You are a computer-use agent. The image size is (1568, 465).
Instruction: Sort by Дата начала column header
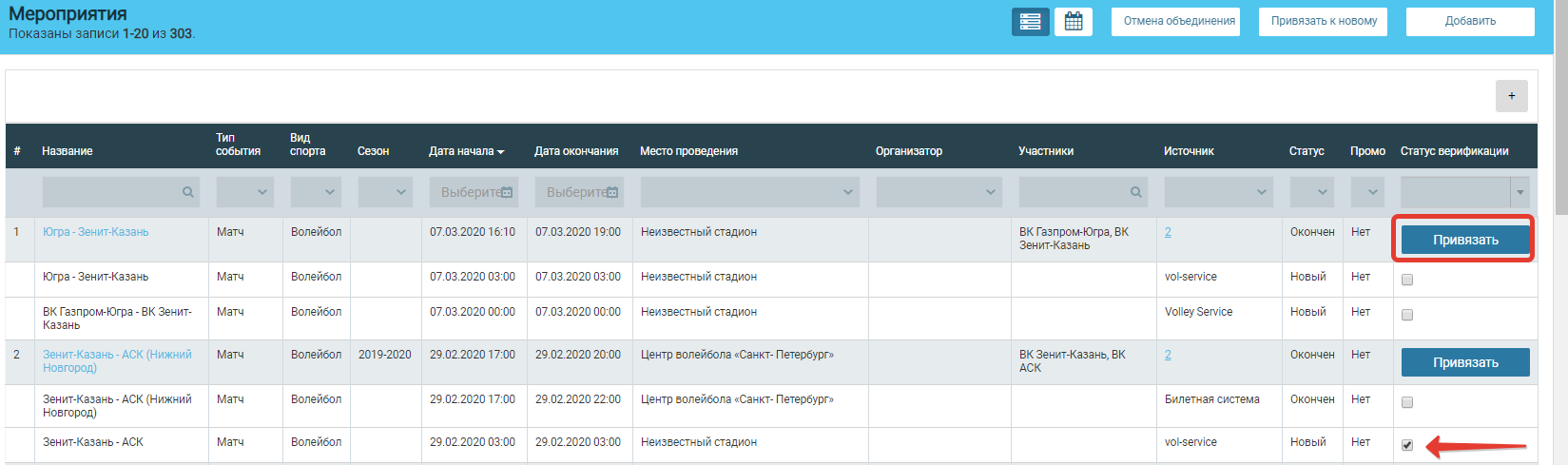pyautogui.click(x=466, y=151)
